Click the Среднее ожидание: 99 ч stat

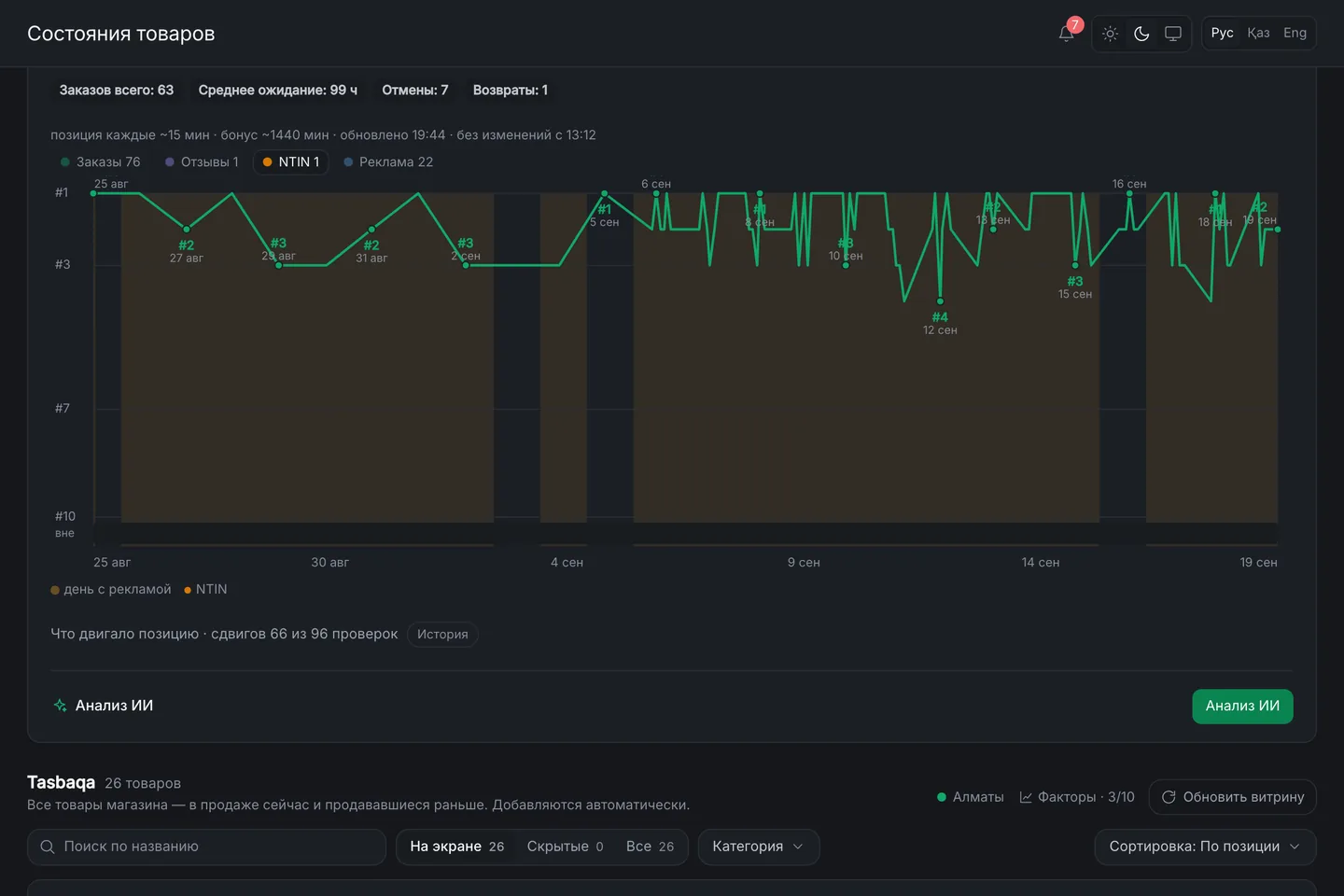click(x=278, y=91)
